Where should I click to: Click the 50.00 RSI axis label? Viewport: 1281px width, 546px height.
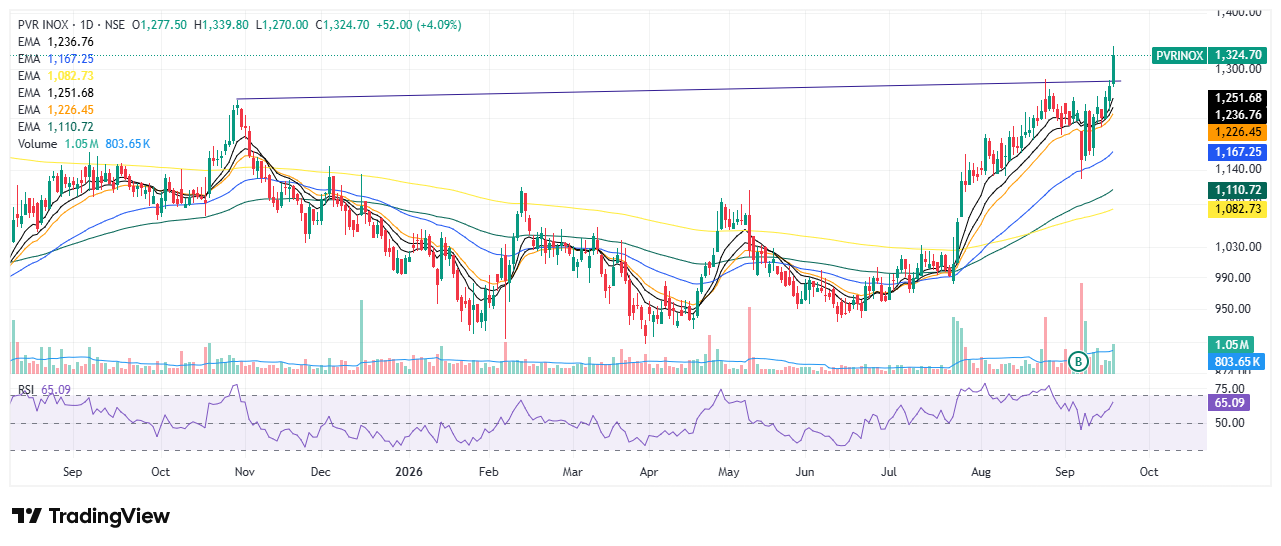pos(1229,422)
